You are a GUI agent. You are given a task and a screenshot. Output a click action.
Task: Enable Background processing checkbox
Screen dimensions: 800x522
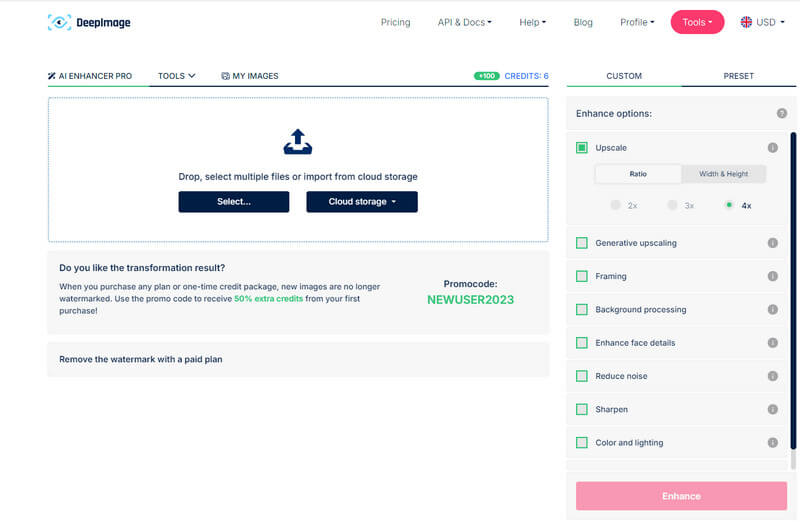(582, 309)
